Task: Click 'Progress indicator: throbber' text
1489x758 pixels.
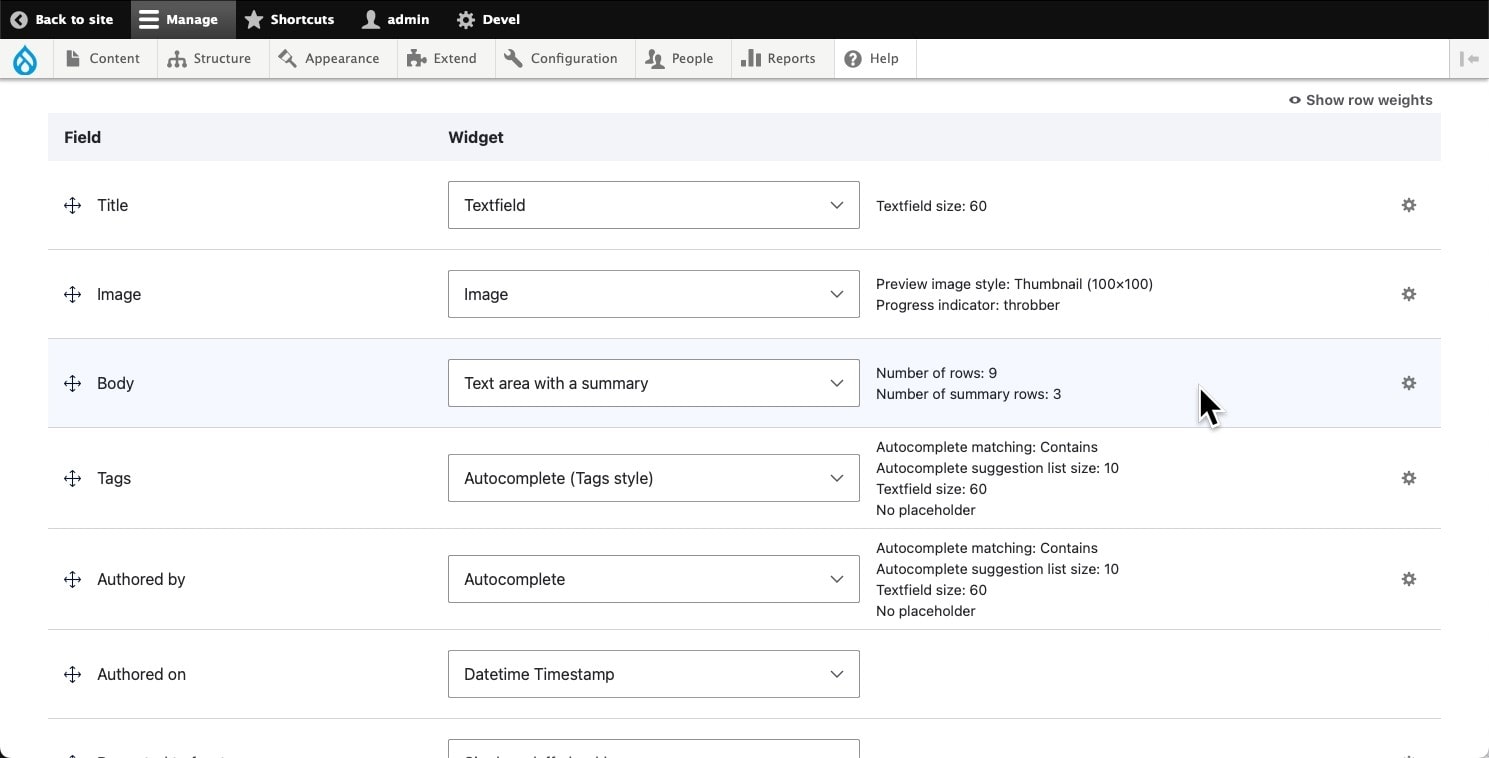Action: click(967, 305)
